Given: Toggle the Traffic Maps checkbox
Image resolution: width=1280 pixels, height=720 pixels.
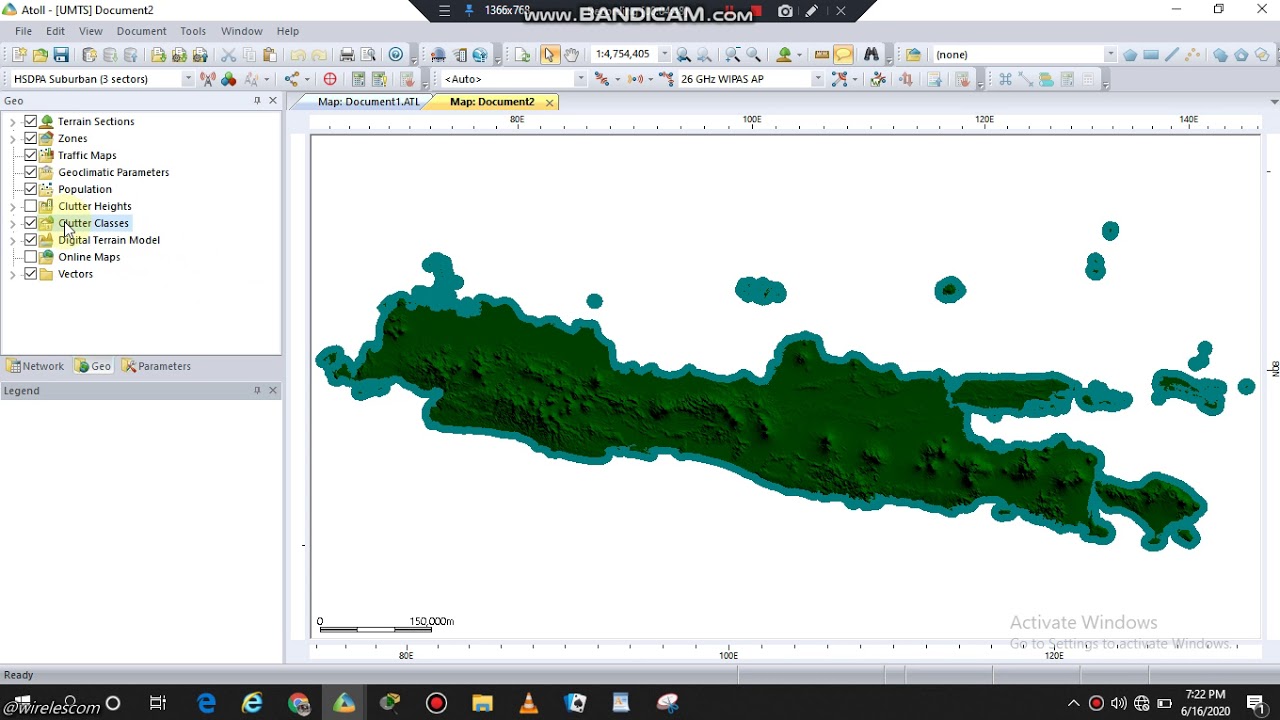Looking at the screenshot, I should 30,155.
